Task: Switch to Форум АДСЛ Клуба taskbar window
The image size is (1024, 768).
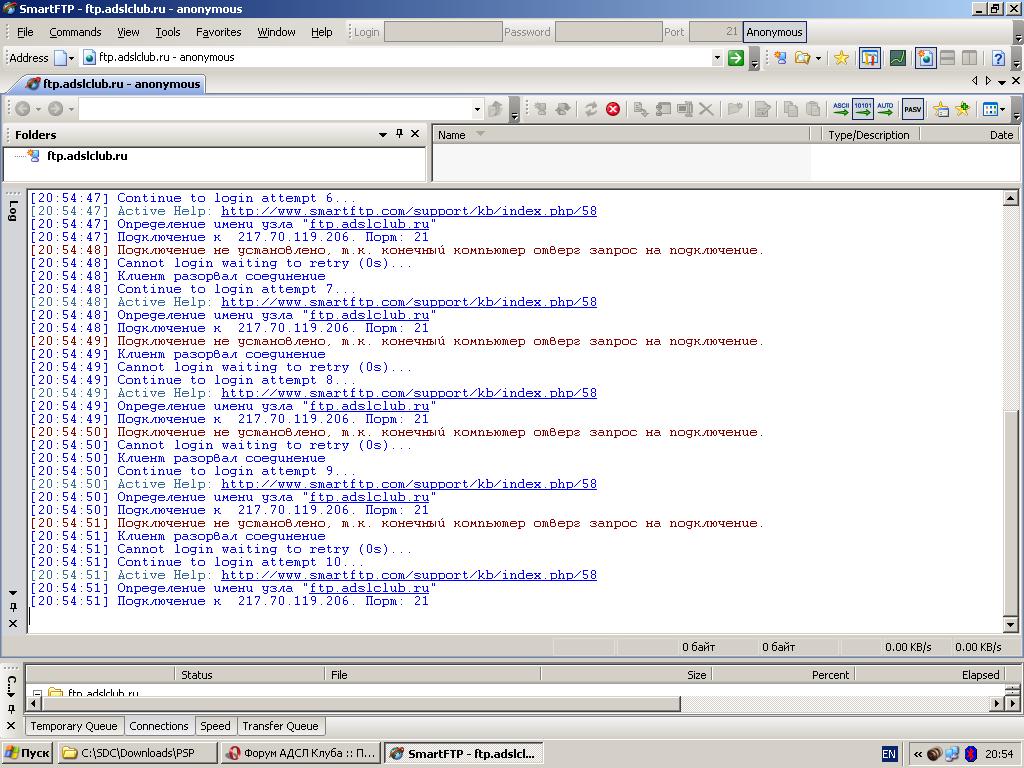Action: click(x=300, y=753)
